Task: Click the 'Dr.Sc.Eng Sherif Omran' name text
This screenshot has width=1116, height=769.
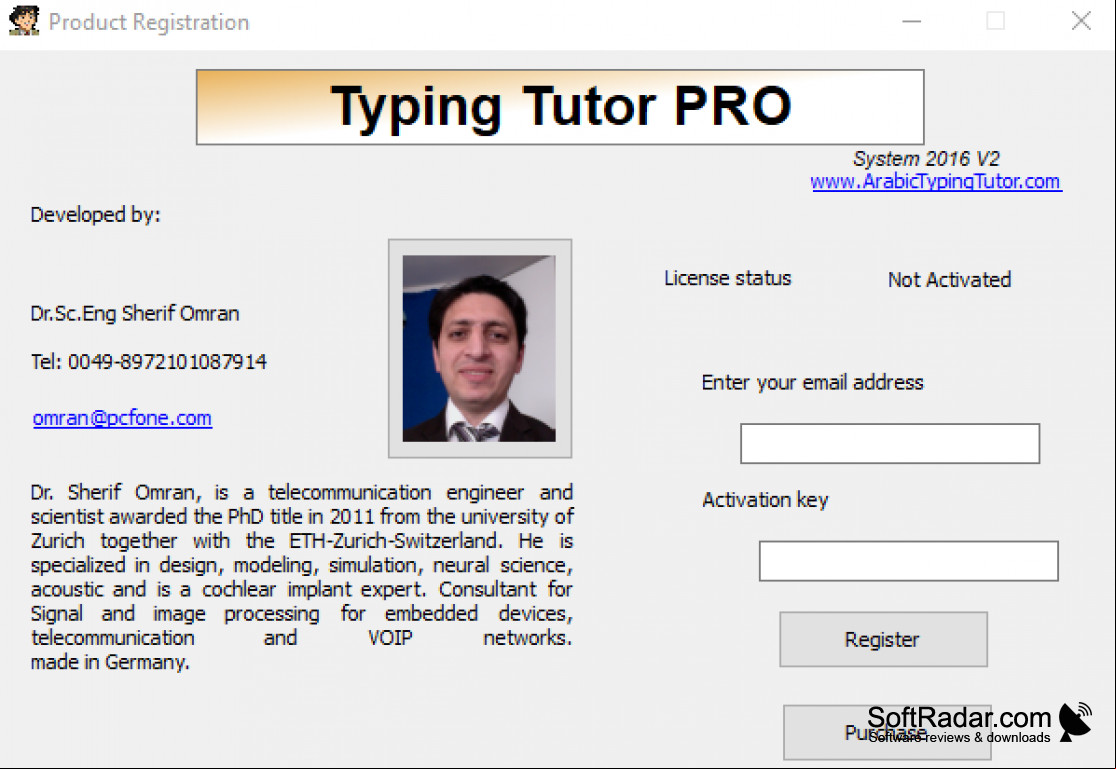Action: pos(135,314)
